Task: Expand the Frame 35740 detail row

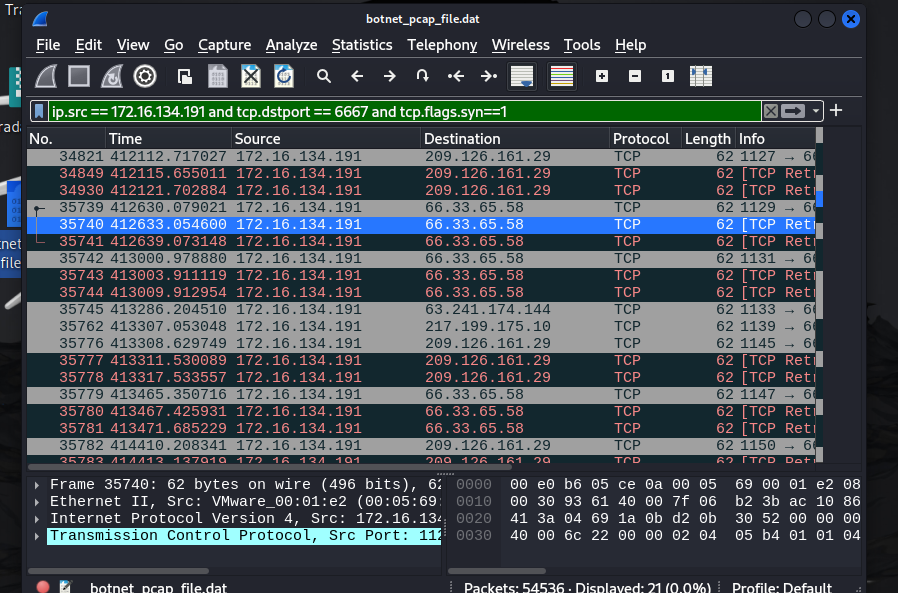Action: coord(38,485)
